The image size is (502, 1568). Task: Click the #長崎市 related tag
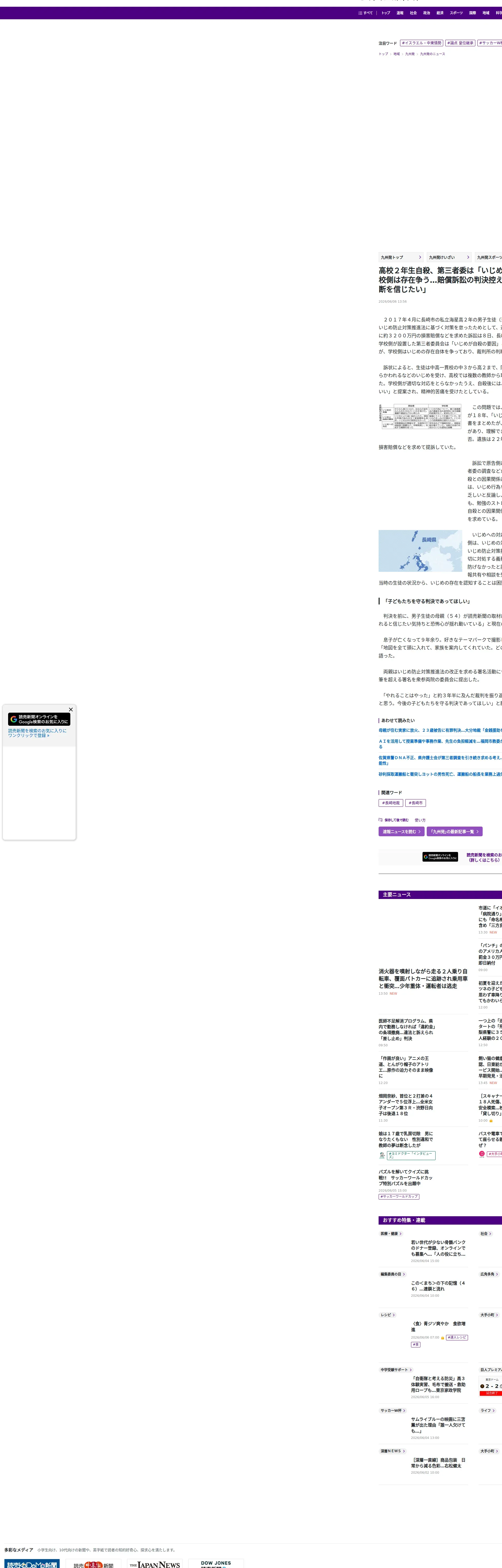coord(415,803)
